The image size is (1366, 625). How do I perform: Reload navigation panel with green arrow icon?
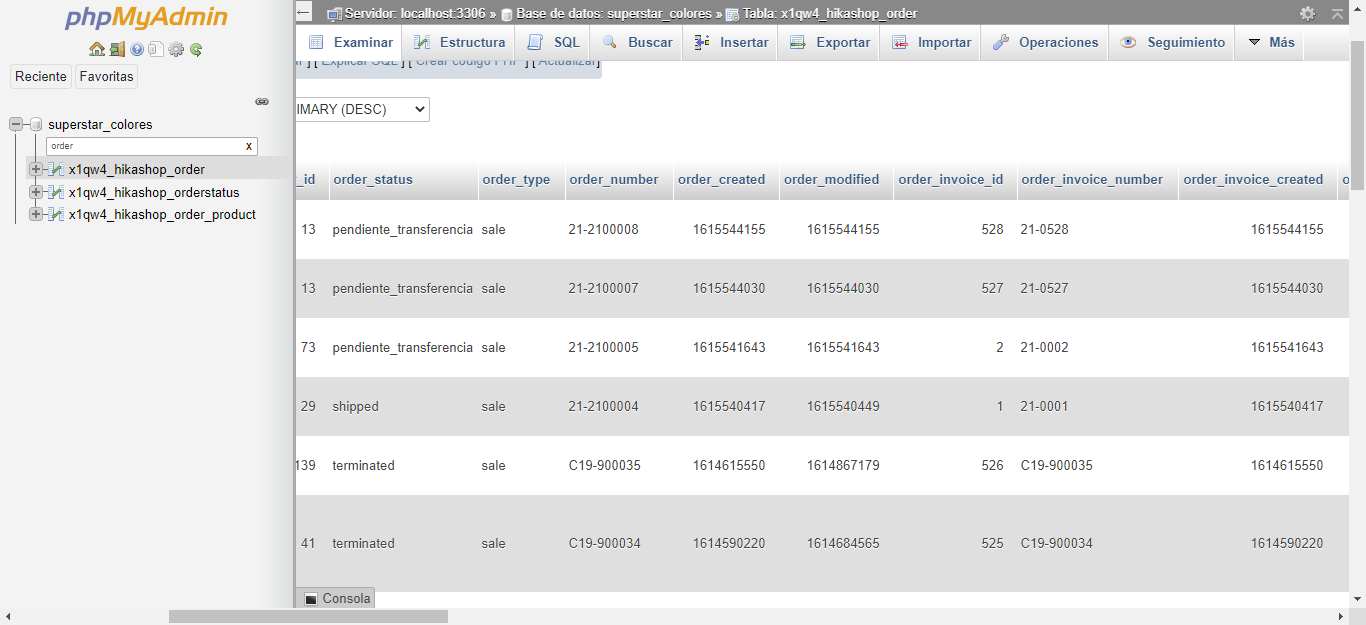(x=196, y=49)
